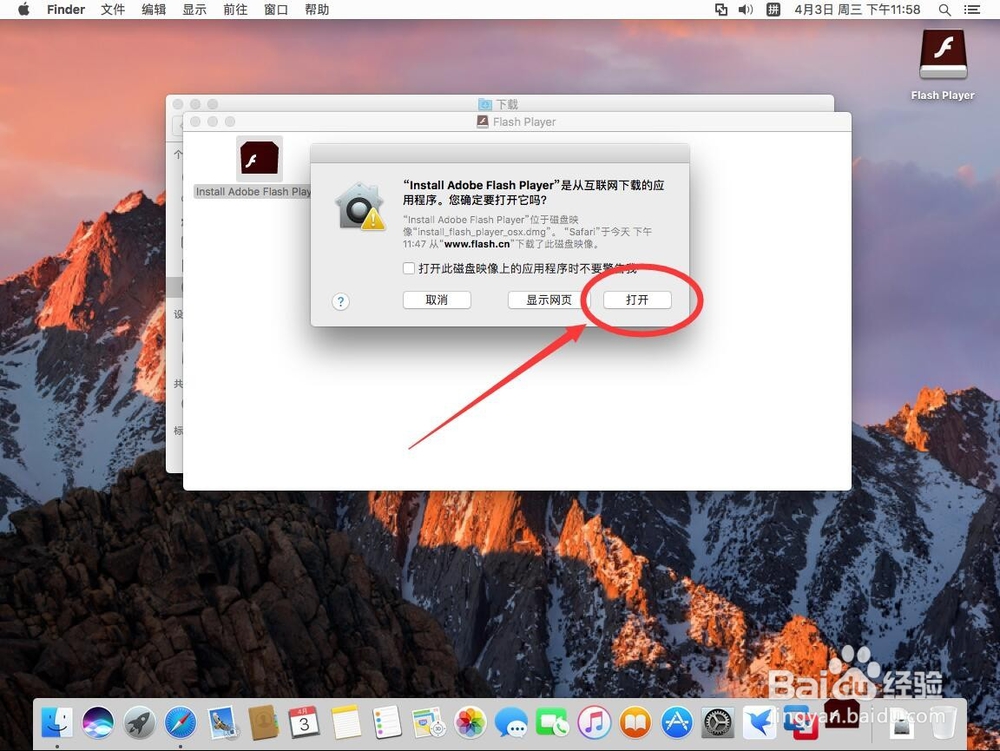Click the 取消 button

click(437, 300)
